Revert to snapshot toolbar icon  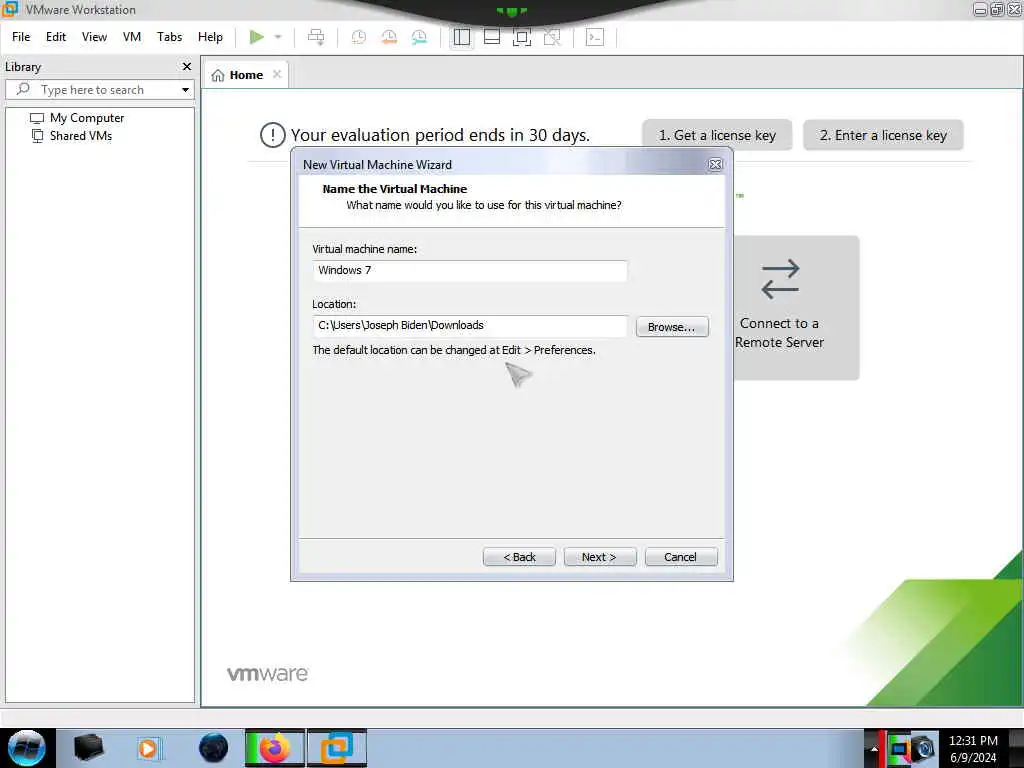click(x=389, y=37)
